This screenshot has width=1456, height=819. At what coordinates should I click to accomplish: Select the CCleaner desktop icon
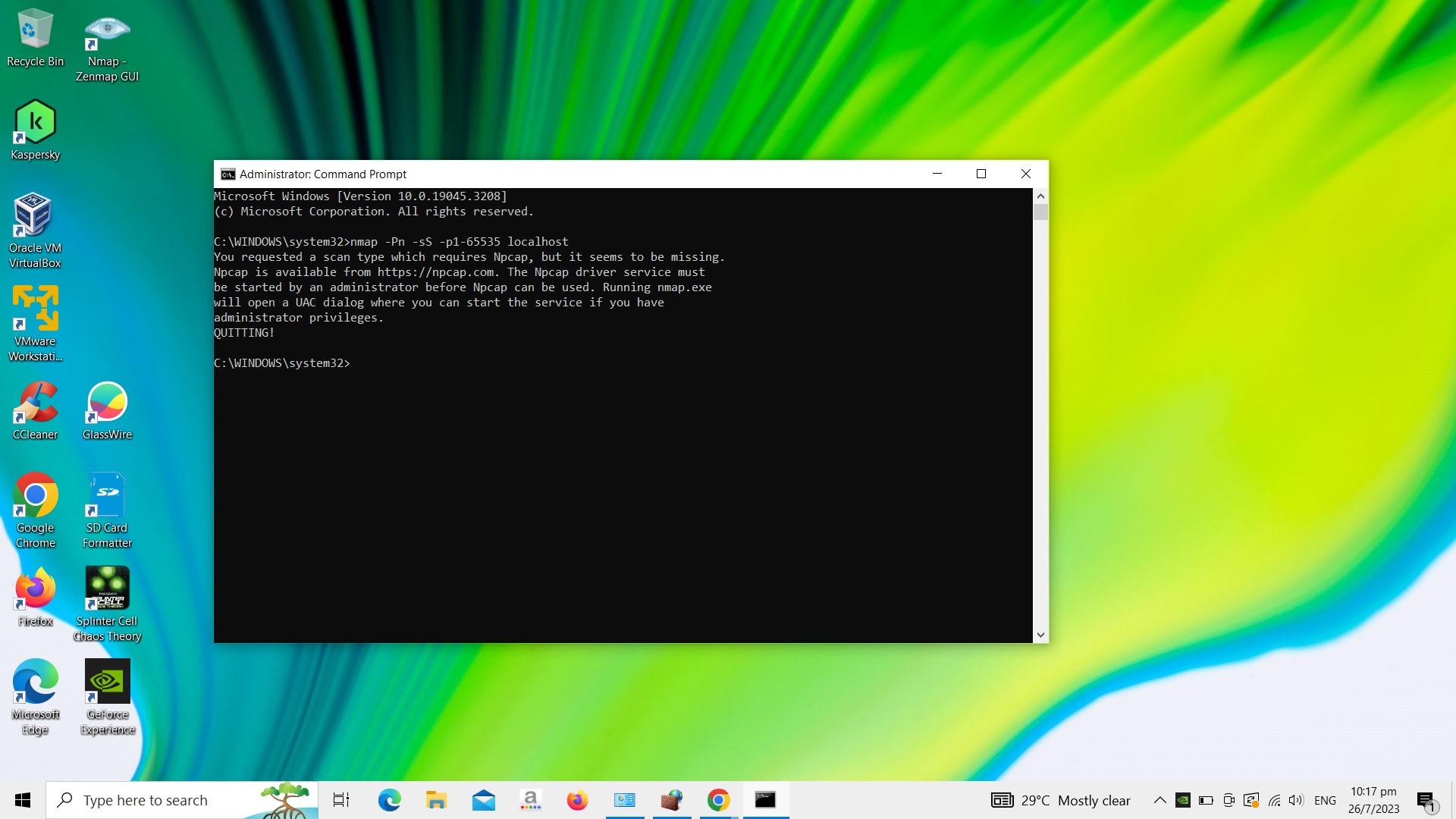pyautogui.click(x=35, y=410)
